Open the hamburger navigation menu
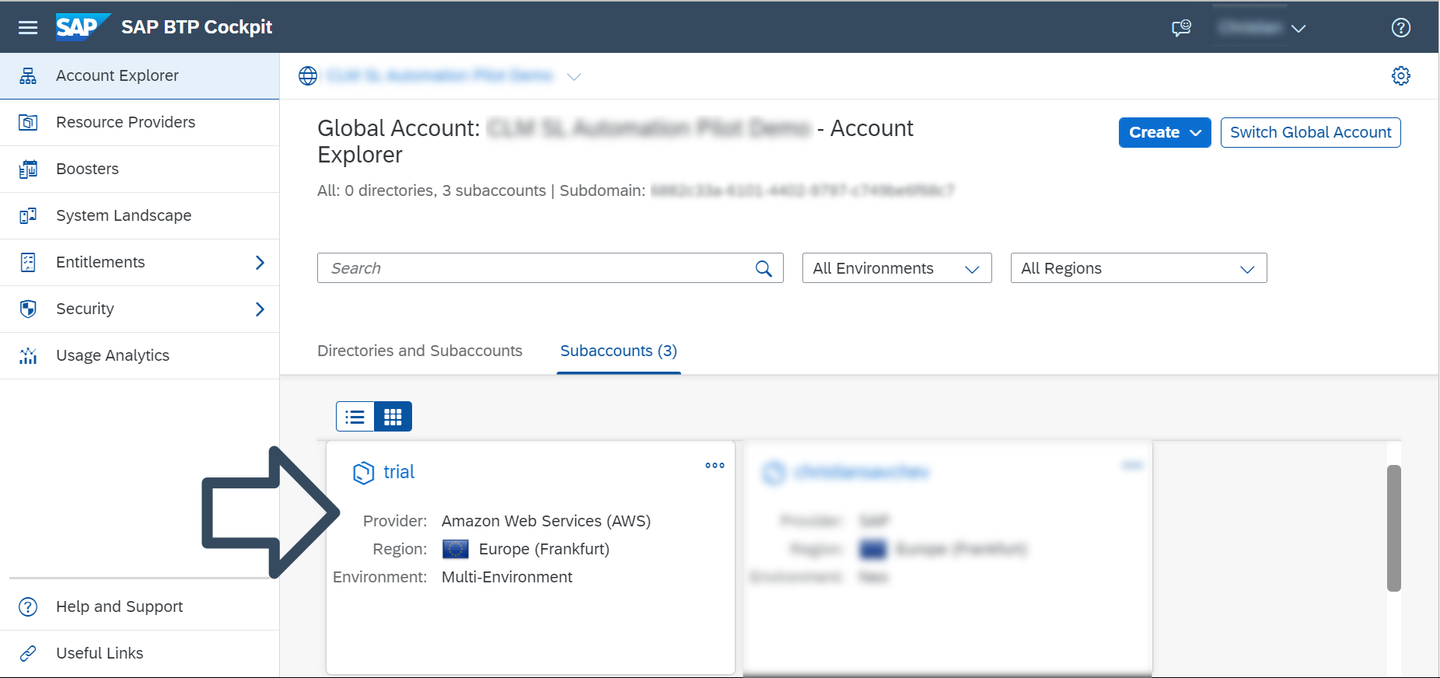This screenshot has width=1440, height=678. [28, 27]
